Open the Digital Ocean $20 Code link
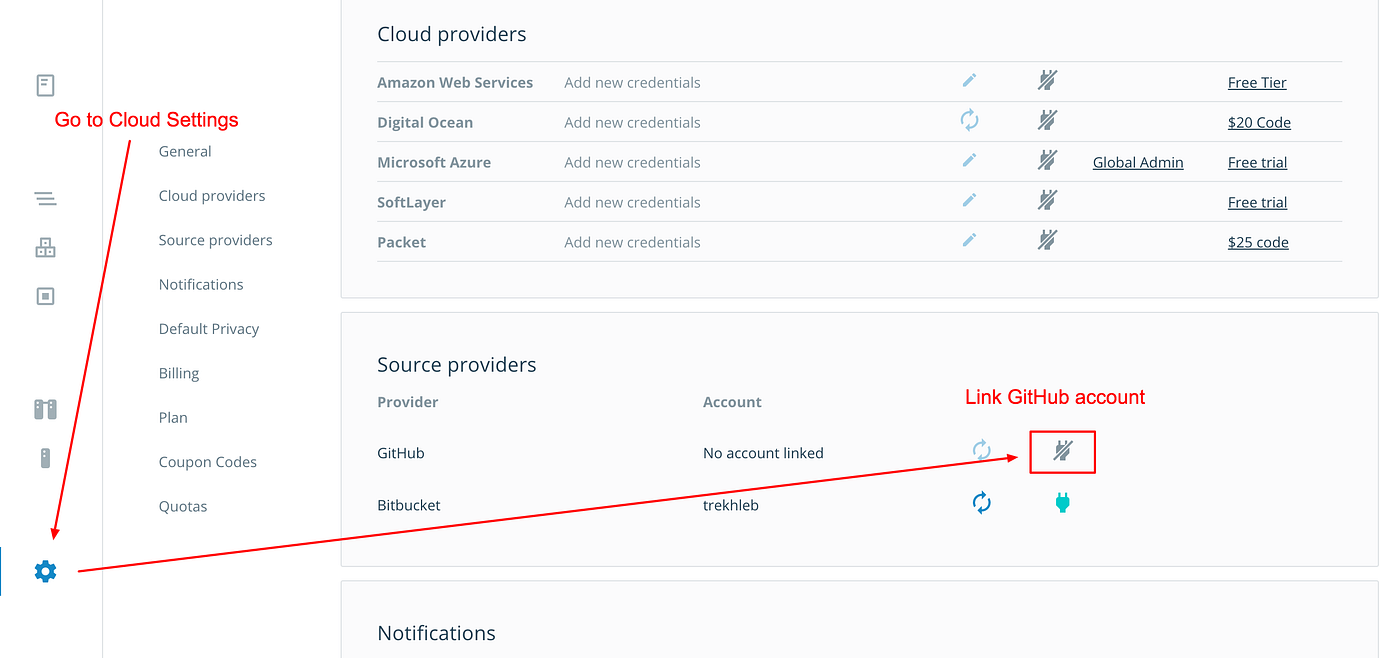 pyautogui.click(x=1259, y=123)
